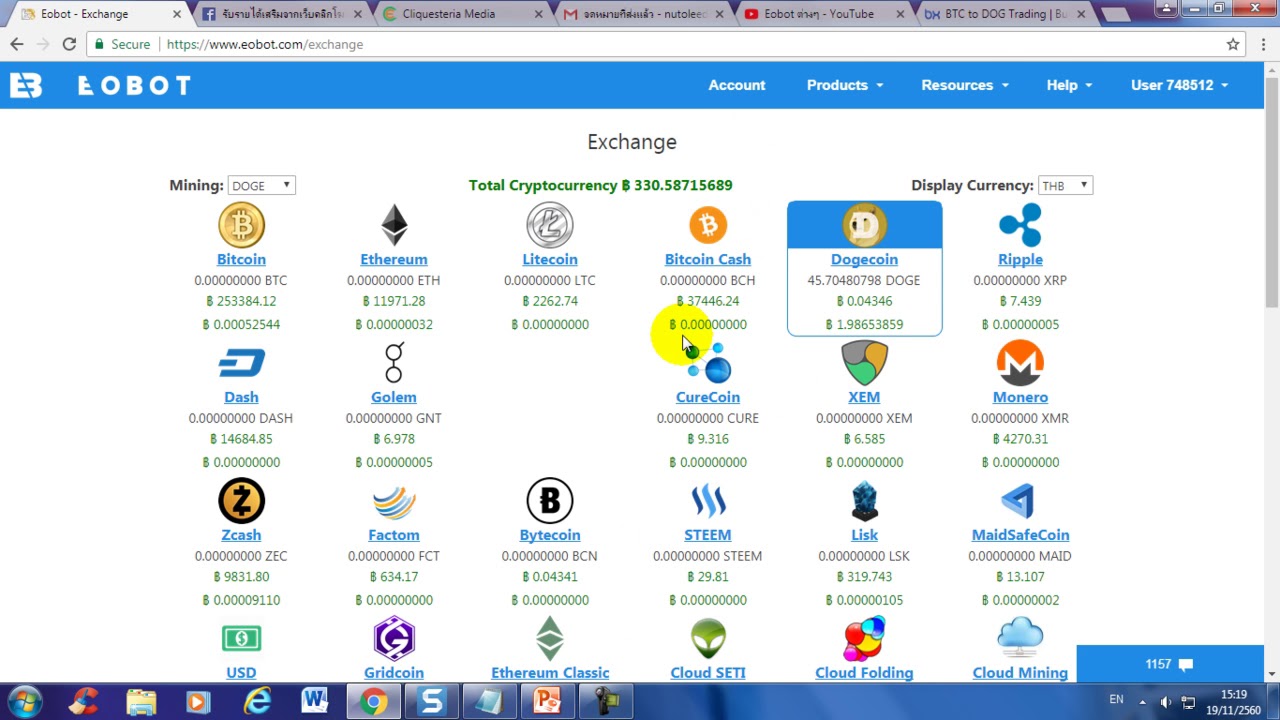
Task: Click the XEM shield icon
Action: (x=864, y=363)
